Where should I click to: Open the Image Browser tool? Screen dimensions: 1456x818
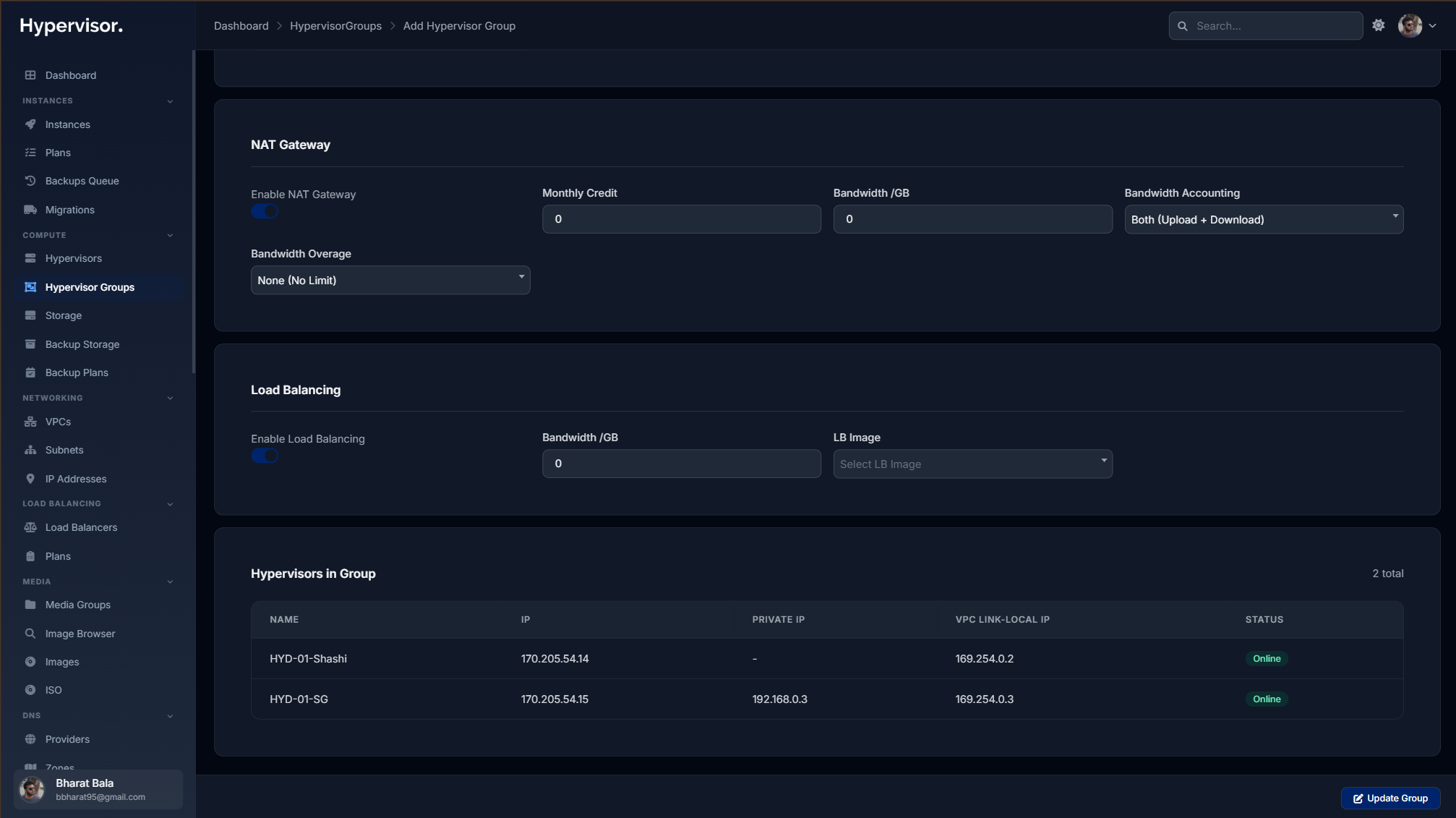point(80,634)
